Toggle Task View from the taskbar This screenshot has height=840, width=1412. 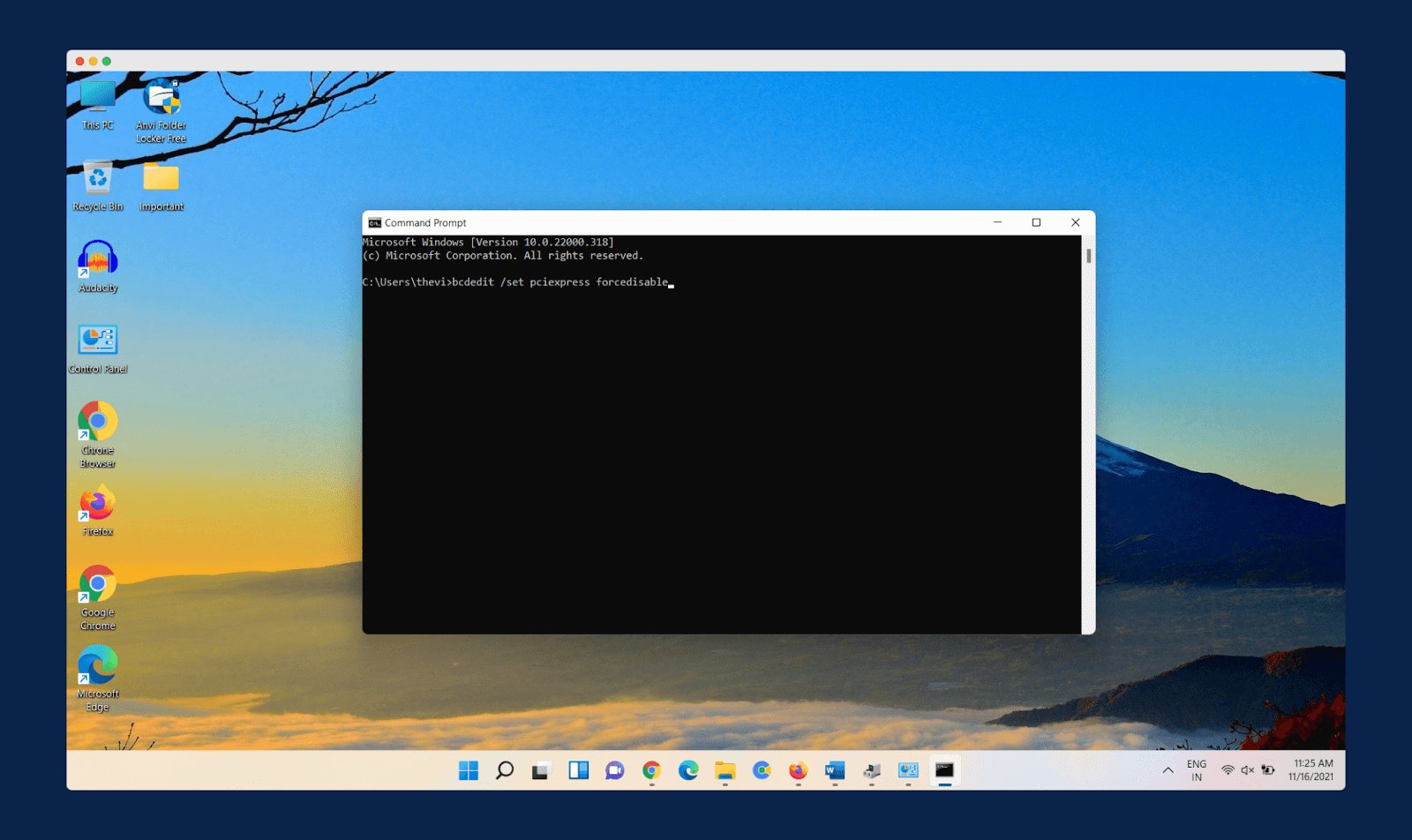pos(541,770)
